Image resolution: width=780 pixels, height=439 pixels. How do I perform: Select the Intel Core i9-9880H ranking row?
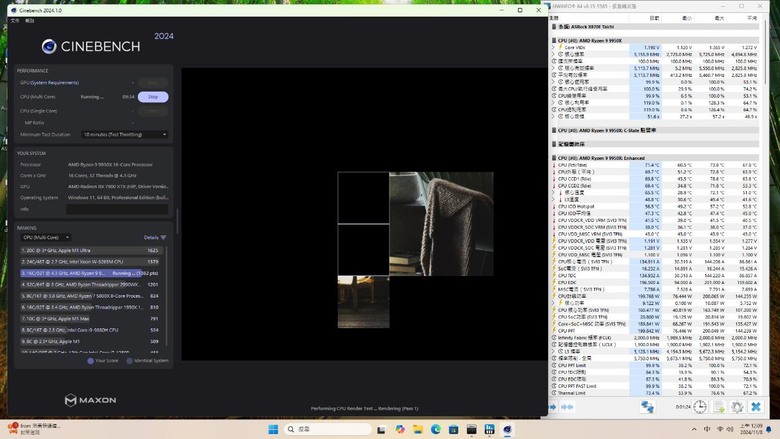[x=90, y=330]
